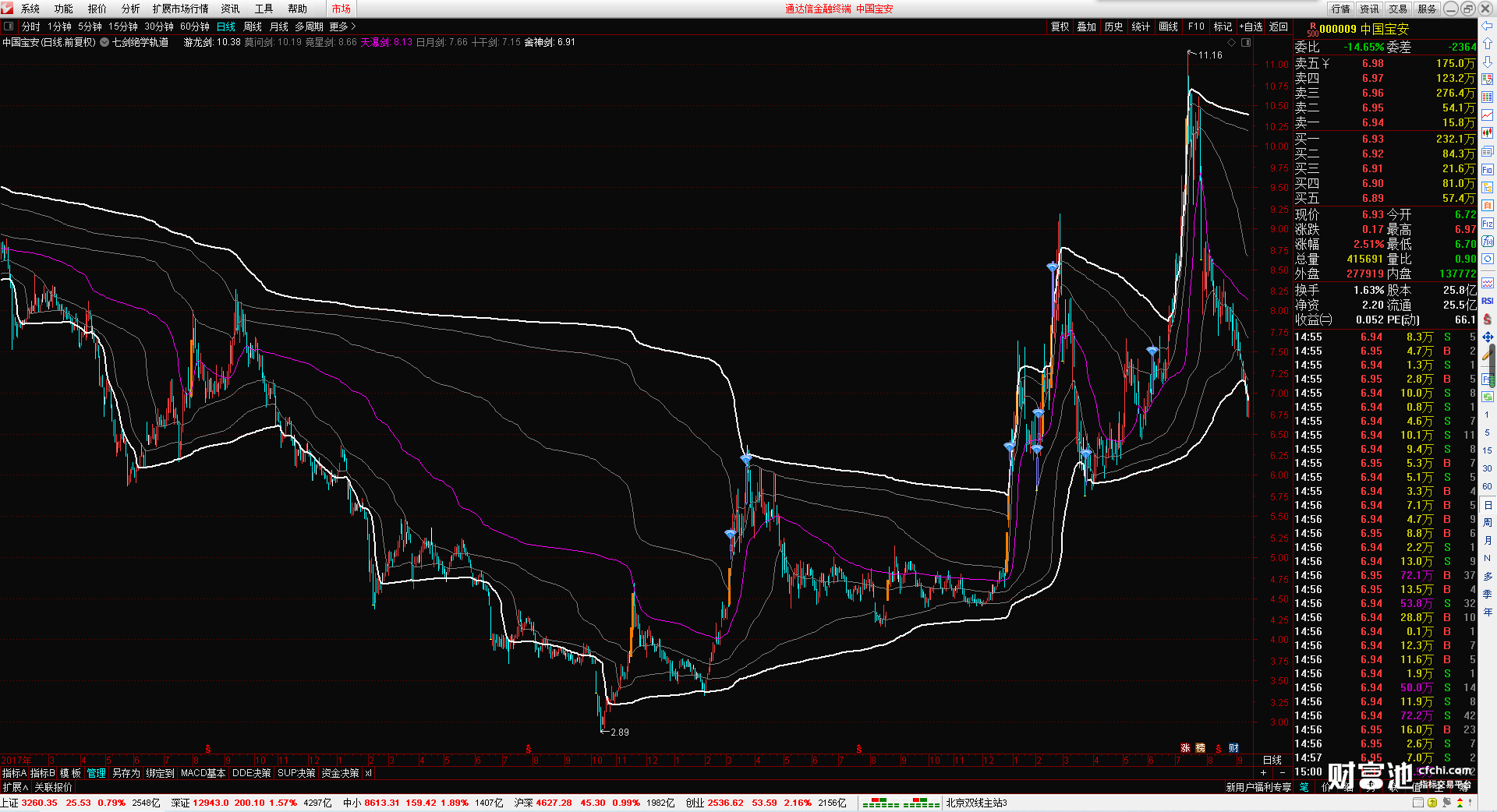Click the +自选 add to watchlist button
Viewport: 1497px width, 812px height.
point(1251,26)
